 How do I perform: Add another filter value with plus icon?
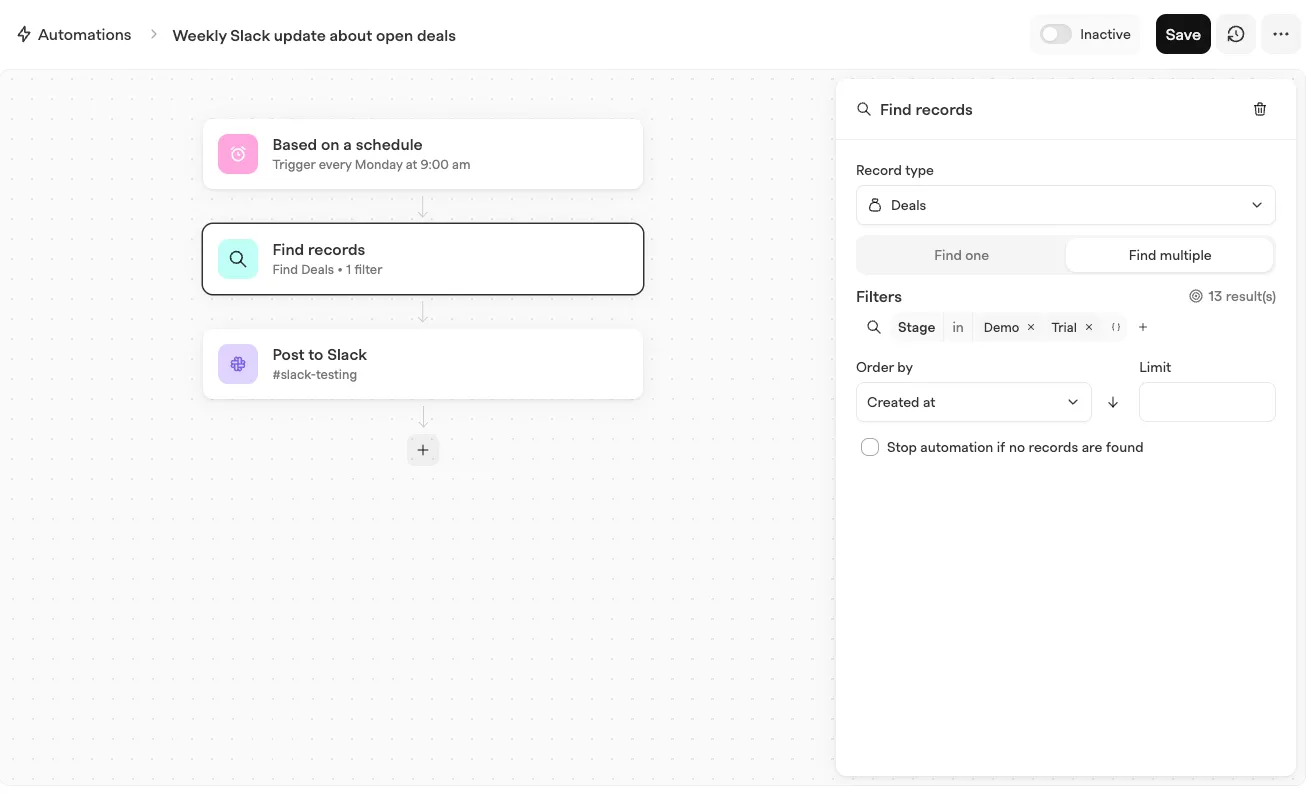1143,327
